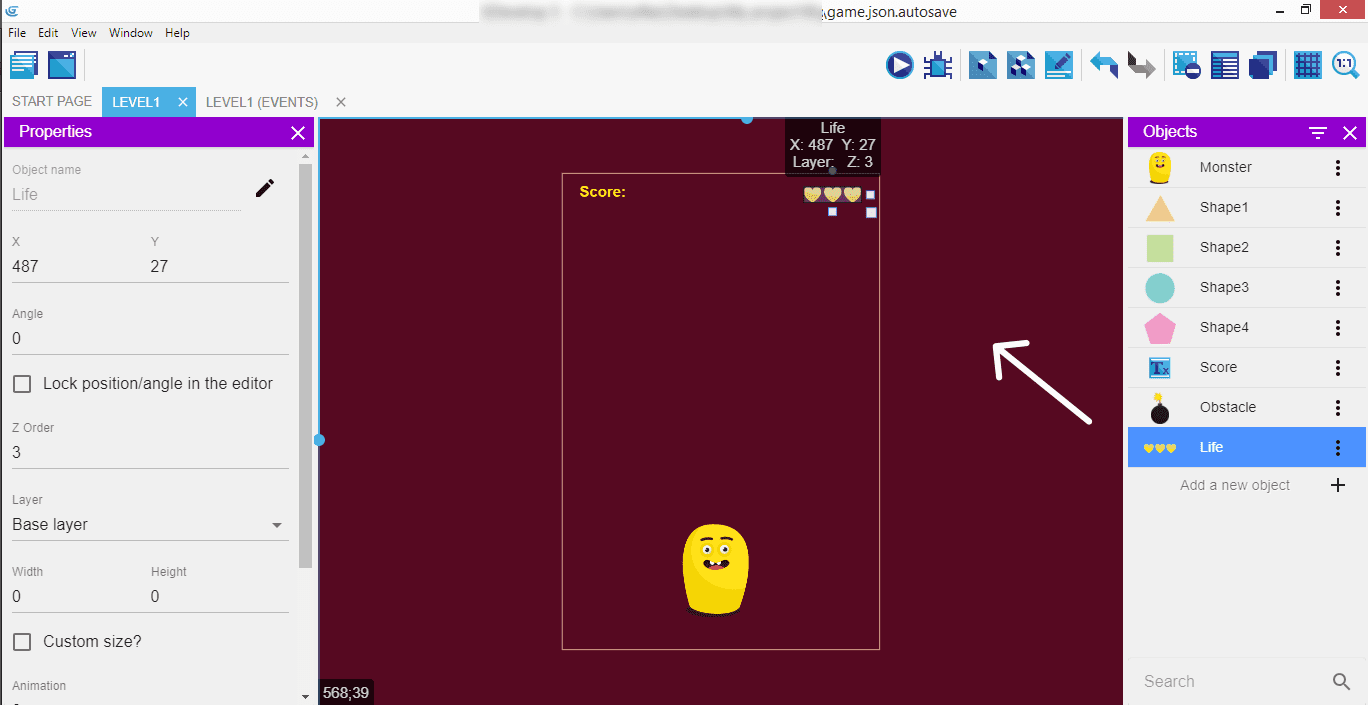This screenshot has height=705, width=1368.
Task: Open the View menu
Action: pyautogui.click(x=84, y=33)
